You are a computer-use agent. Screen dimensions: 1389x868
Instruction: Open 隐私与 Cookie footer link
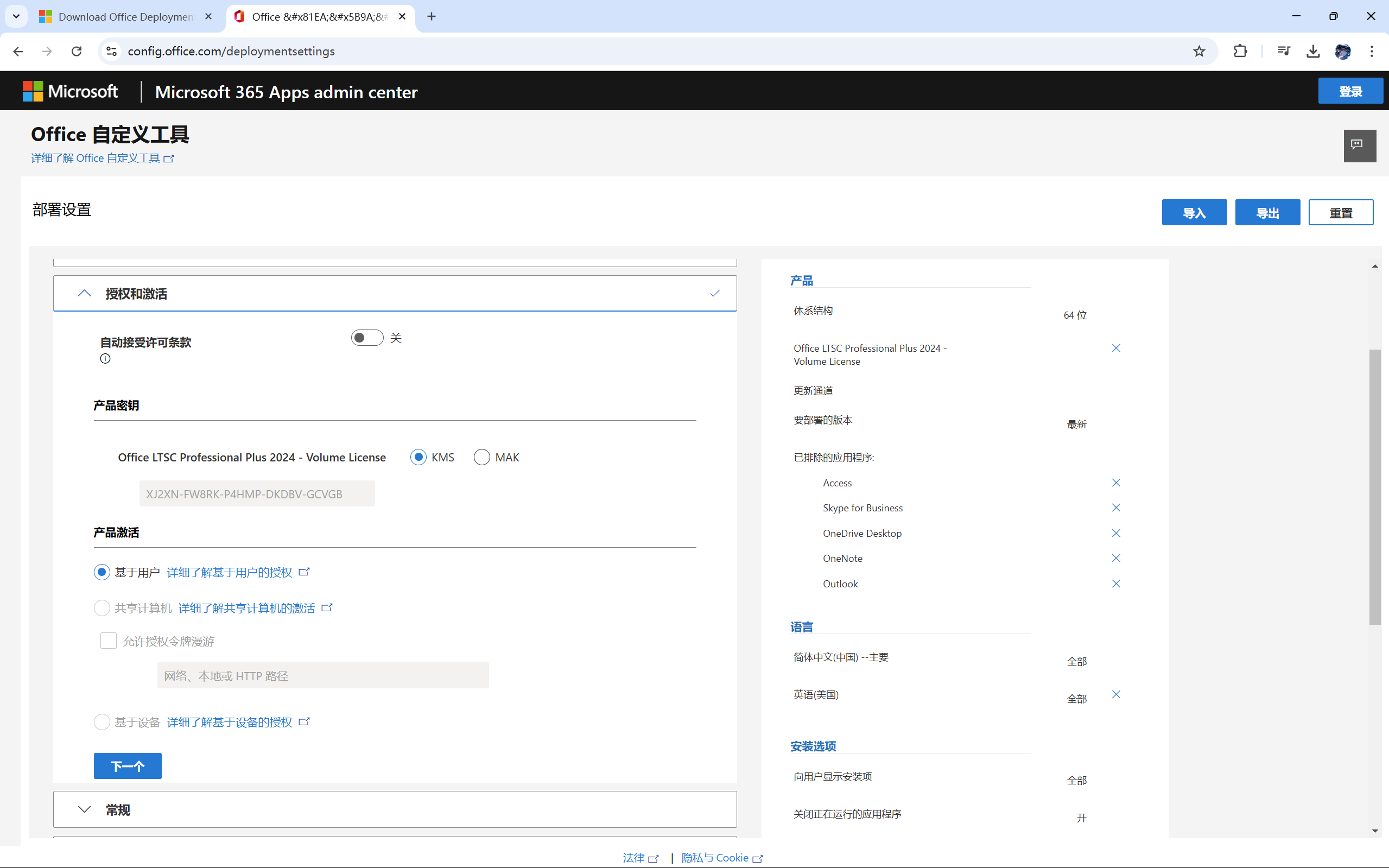click(722, 858)
